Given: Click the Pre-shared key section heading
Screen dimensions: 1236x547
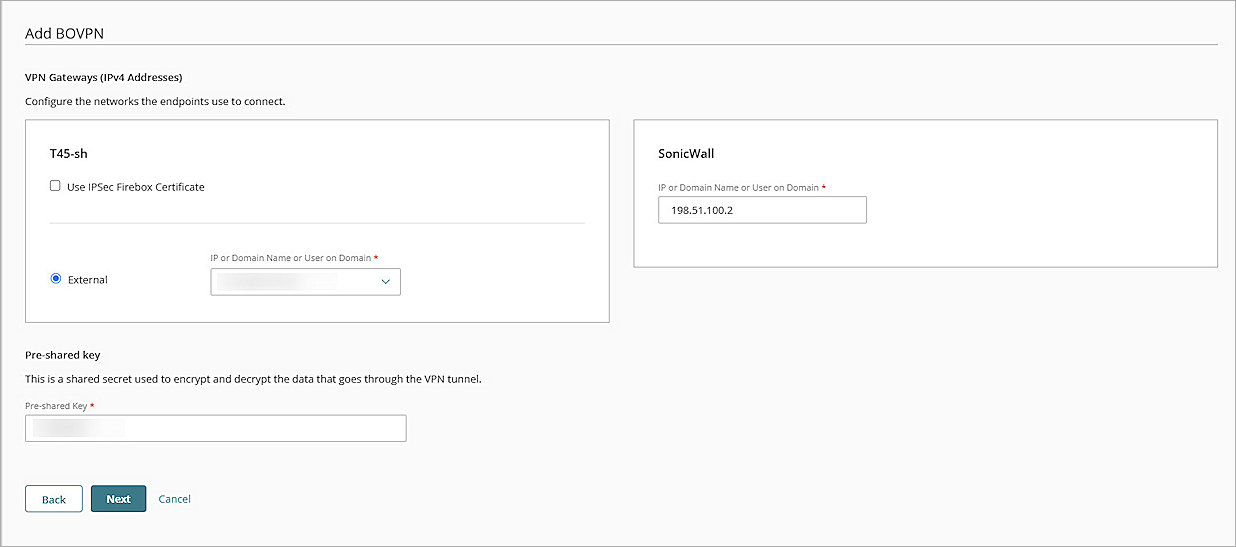Looking at the screenshot, I should point(63,355).
